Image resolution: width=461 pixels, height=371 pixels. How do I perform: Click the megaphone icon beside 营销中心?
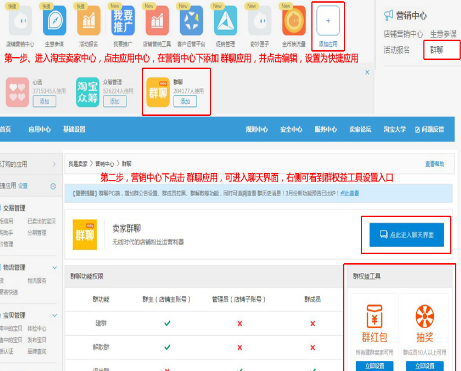pyautogui.click(x=389, y=15)
